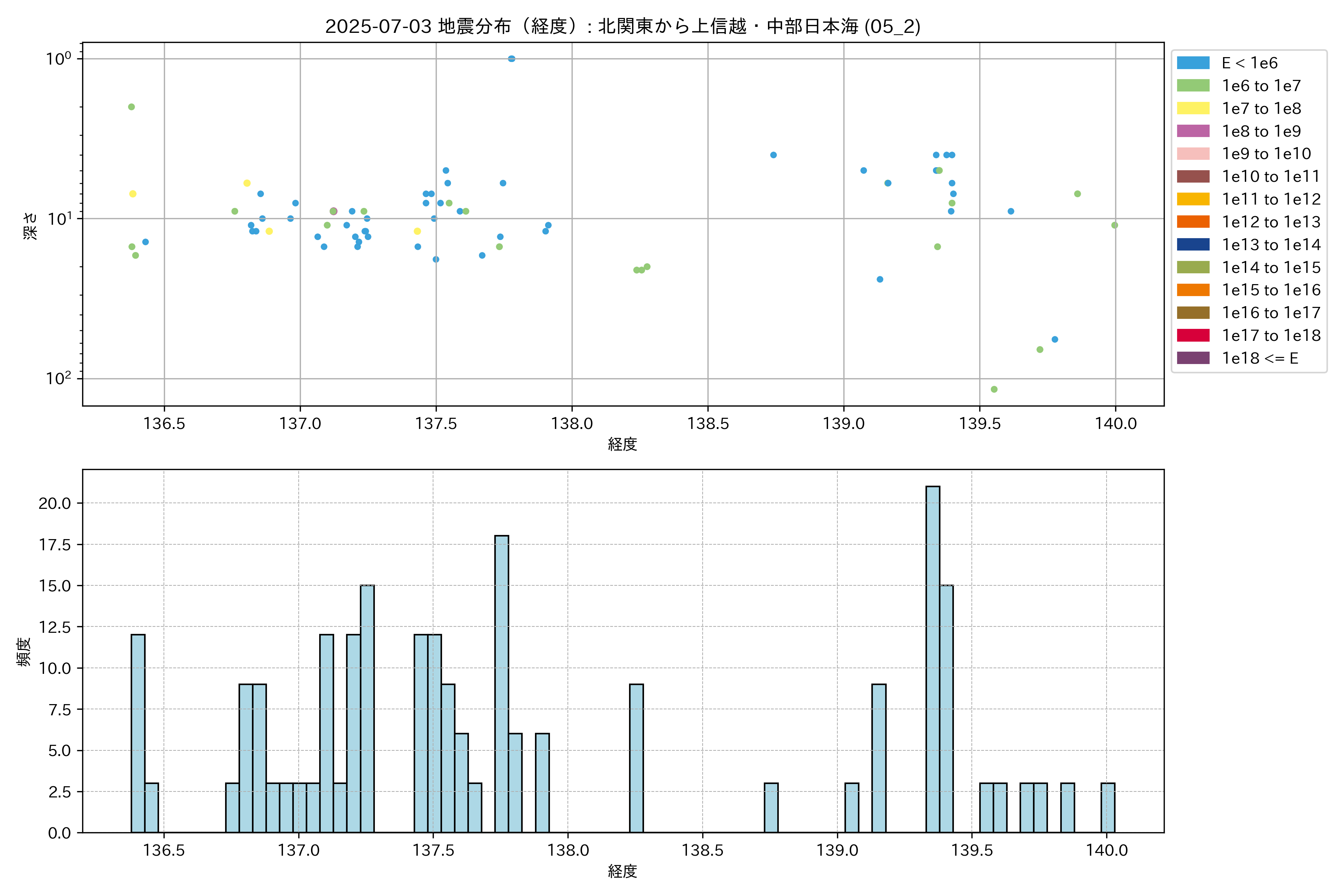This screenshot has width=1344, height=896.
Task: Click the leftmost histogram bar of height 12
Action: pyautogui.click(x=138, y=733)
